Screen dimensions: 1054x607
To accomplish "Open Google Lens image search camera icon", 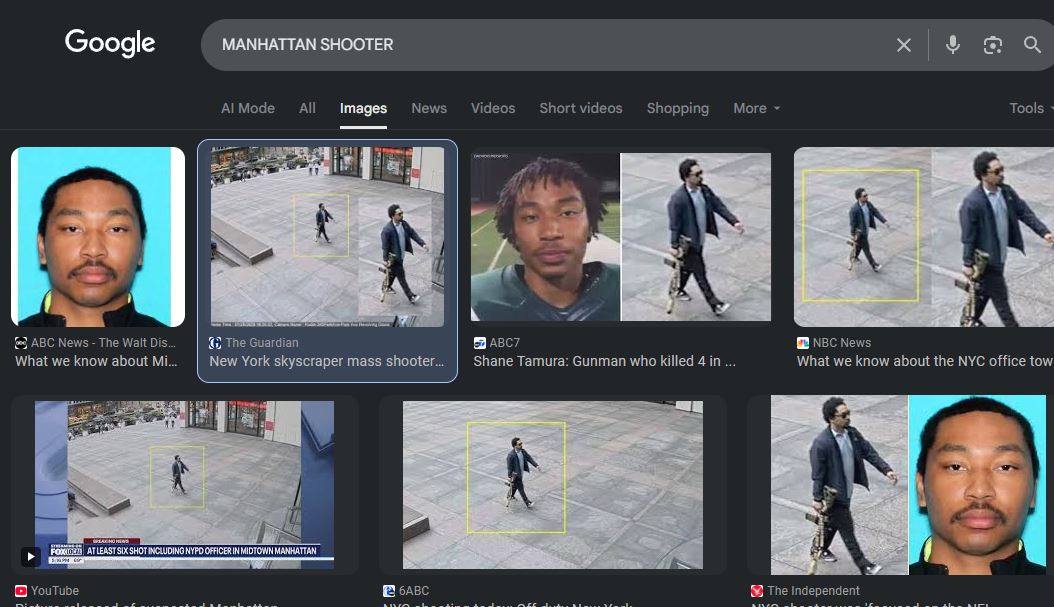I will [x=992, y=45].
